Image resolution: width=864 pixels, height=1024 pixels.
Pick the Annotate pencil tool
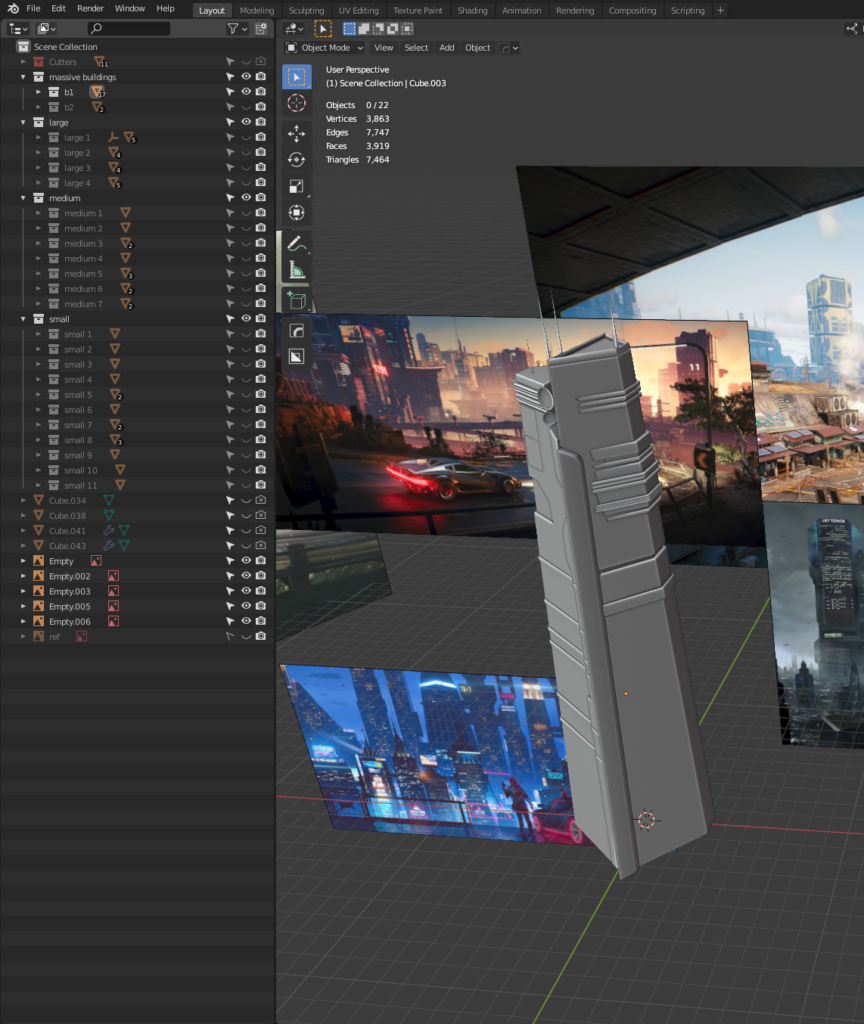tap(296, 244)
